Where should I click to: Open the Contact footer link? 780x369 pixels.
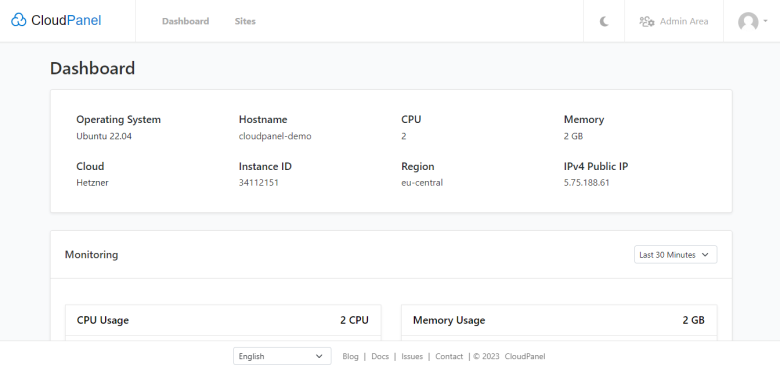tap(449, 357)
